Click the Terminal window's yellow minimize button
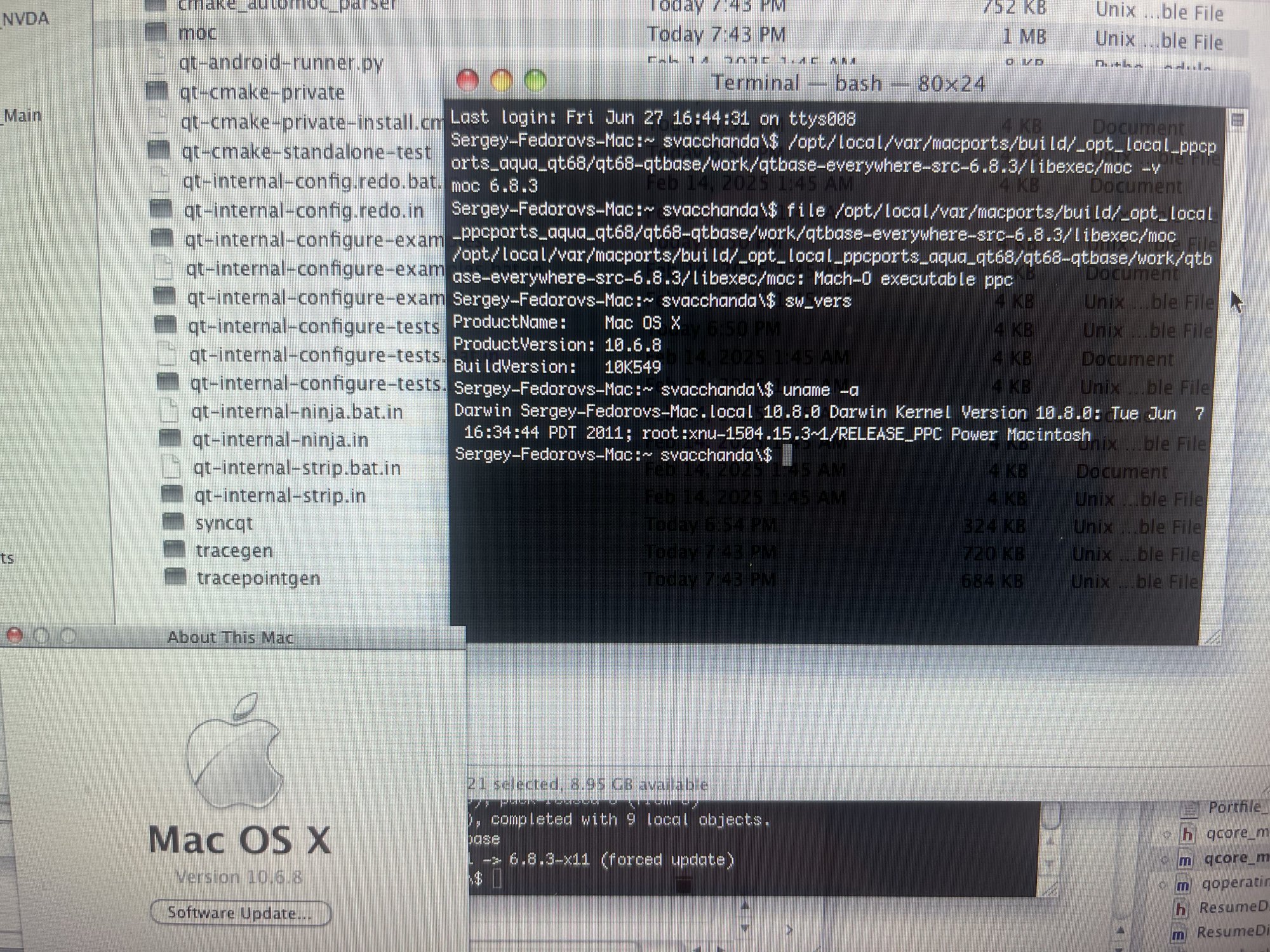Screen dimensions: 1270x952 tap(502, 81)
